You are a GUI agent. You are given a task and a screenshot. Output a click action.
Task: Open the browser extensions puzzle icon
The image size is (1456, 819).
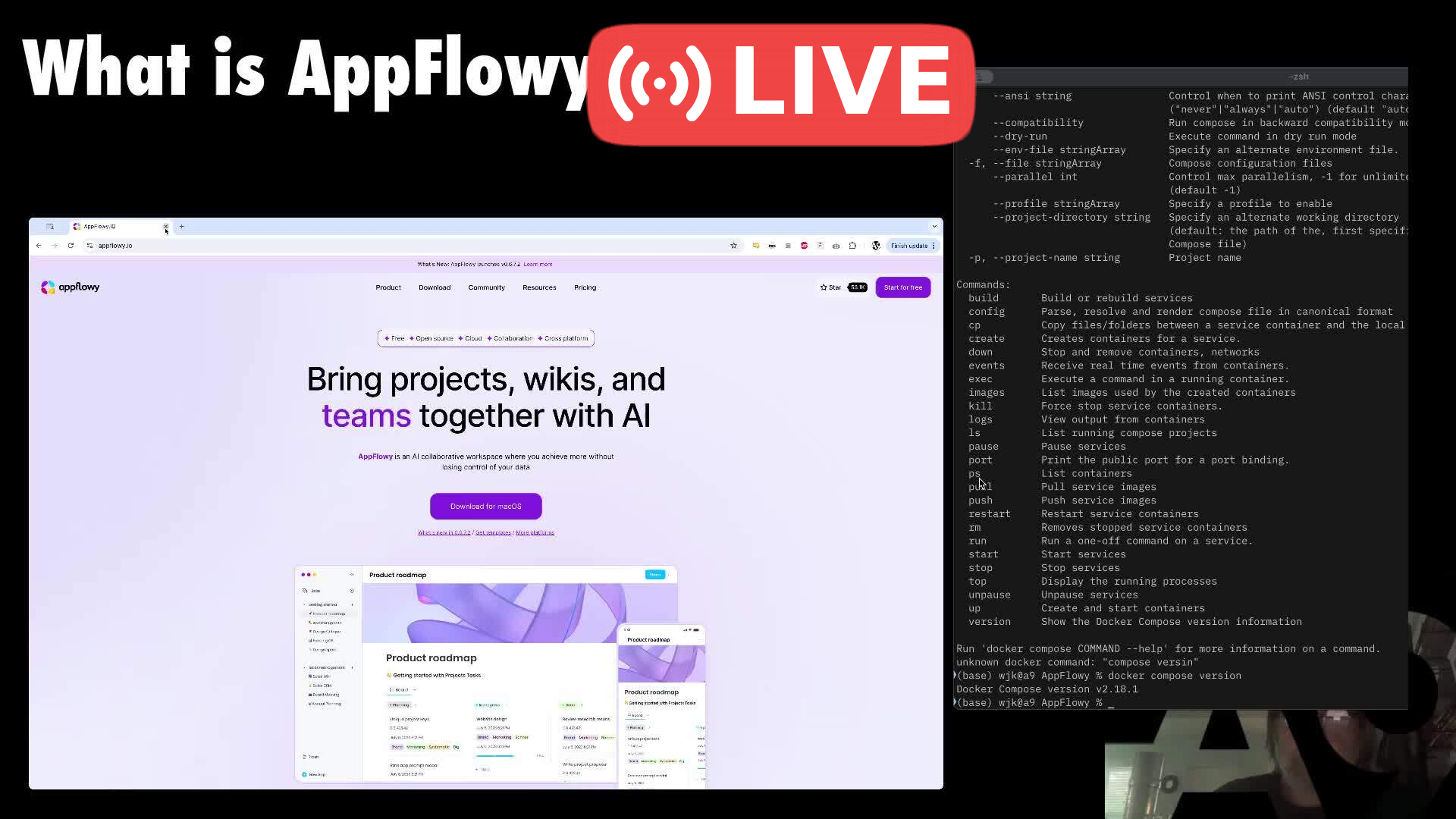coord(852,246)
